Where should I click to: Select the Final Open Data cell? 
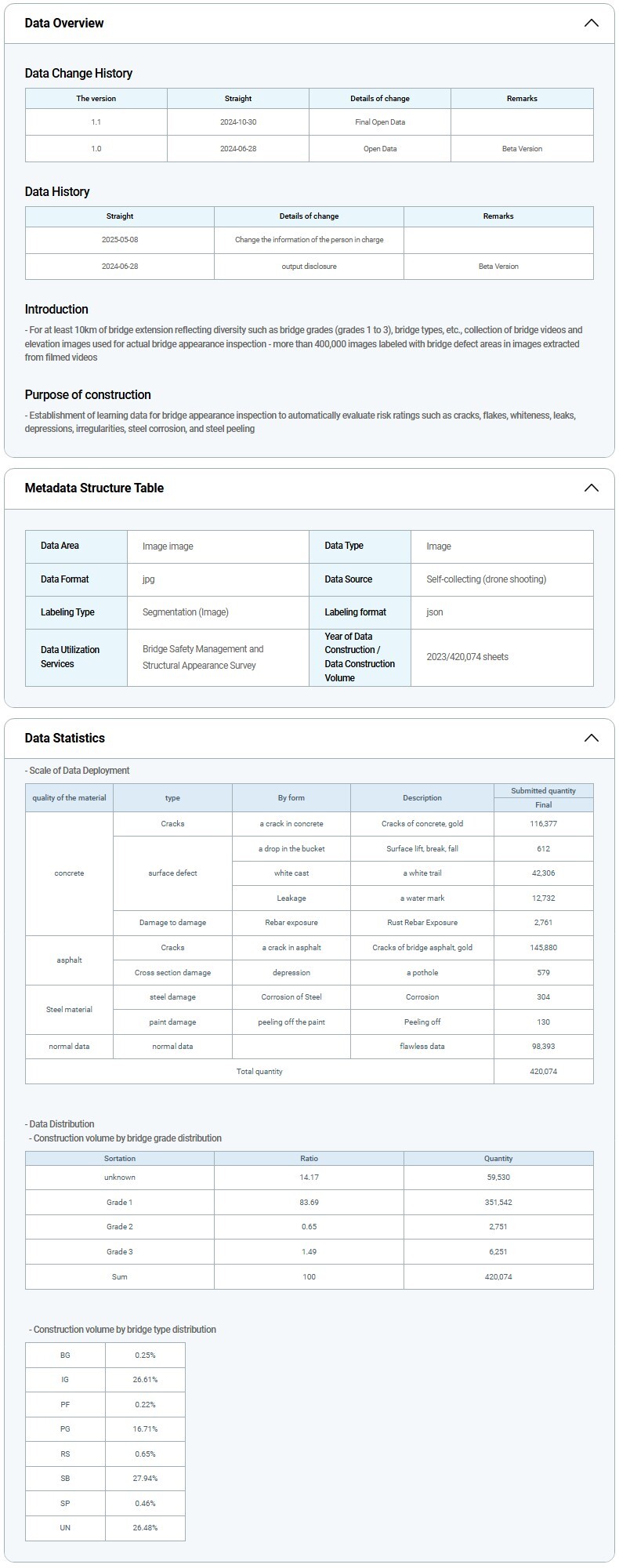click(x=379, y=122)
